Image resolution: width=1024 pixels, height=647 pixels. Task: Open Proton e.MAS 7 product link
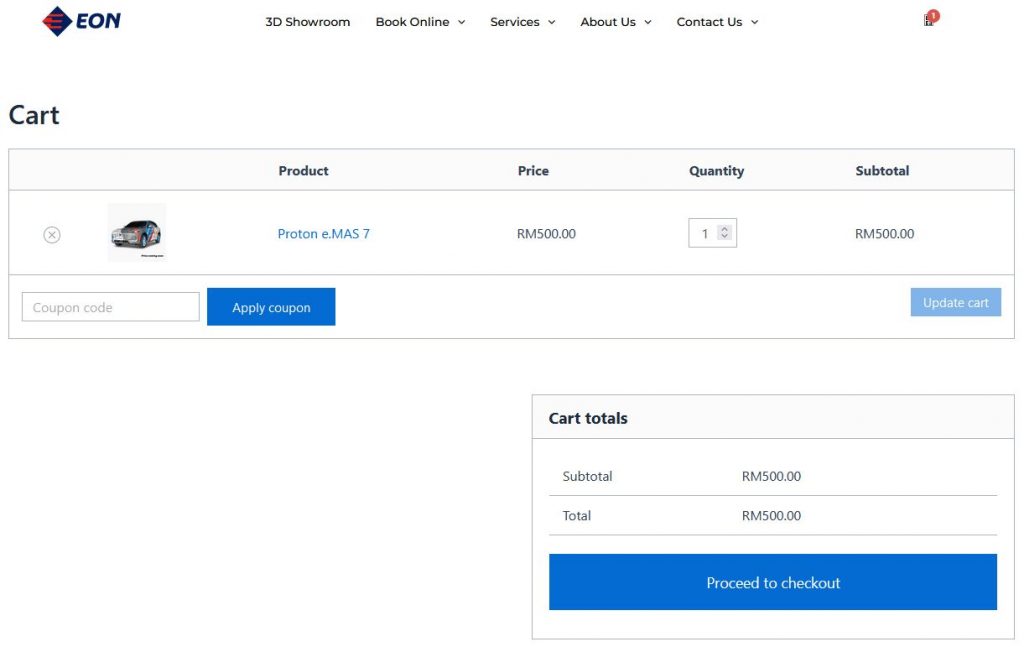pyautogui.click(x=323, y=234)
